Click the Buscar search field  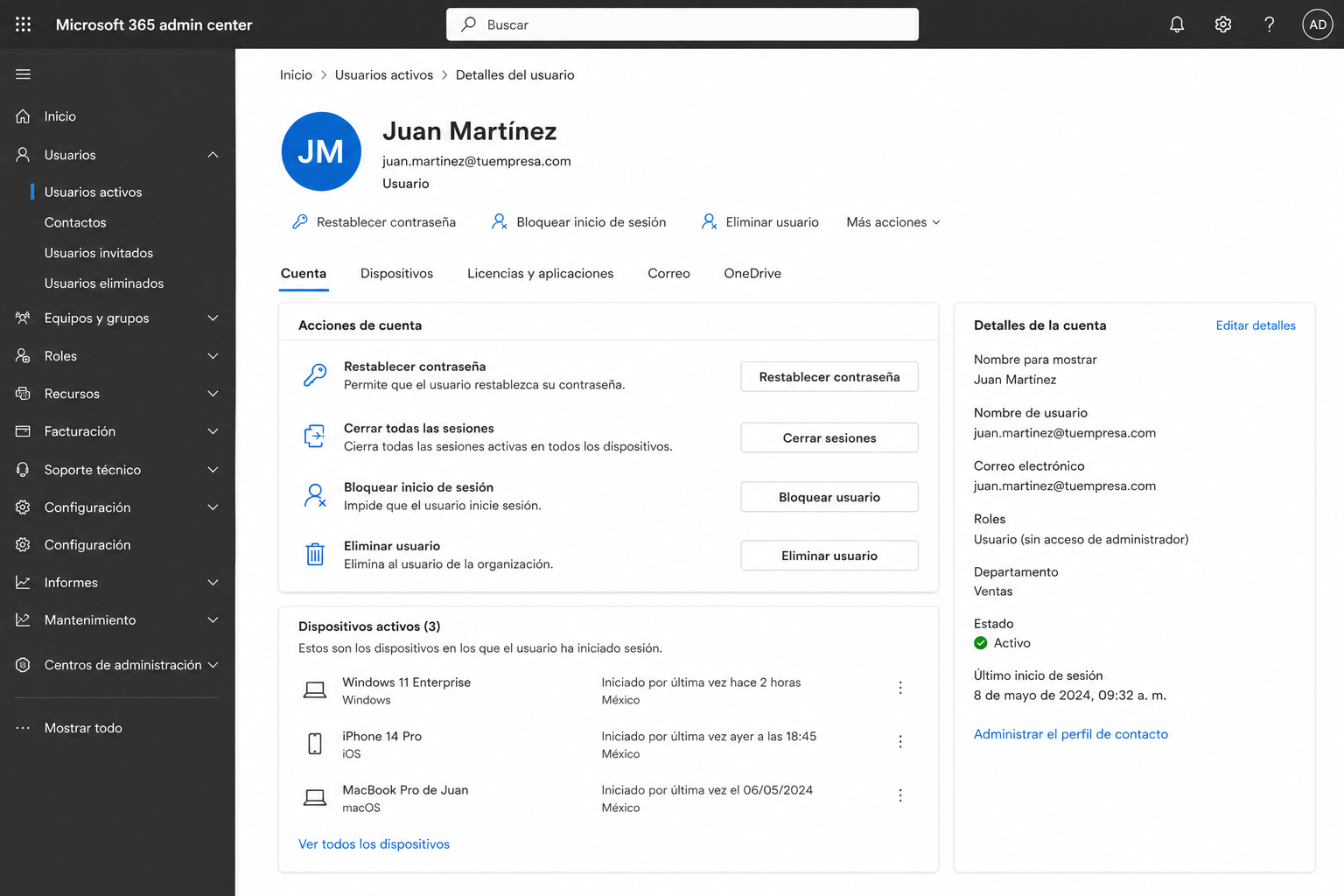pyautogui.click(x=682, y=24)
